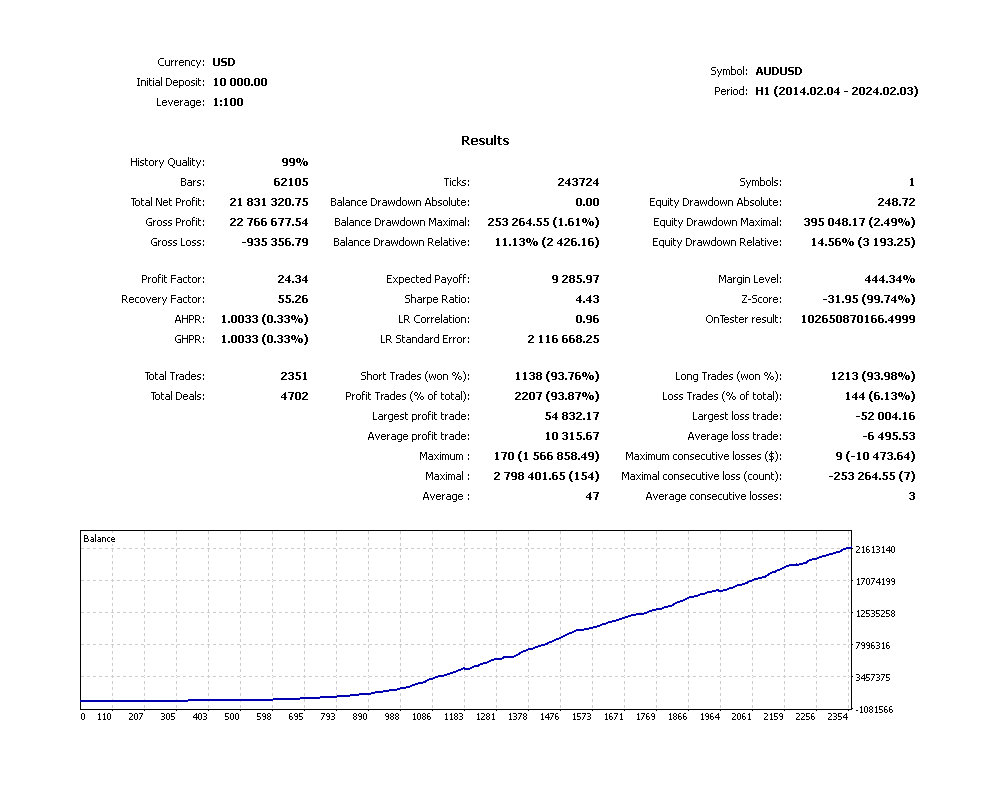The height and width of the screenshot is (788, 1000).
Task: Click y-axis label 17074199
Action: (875, 581)
